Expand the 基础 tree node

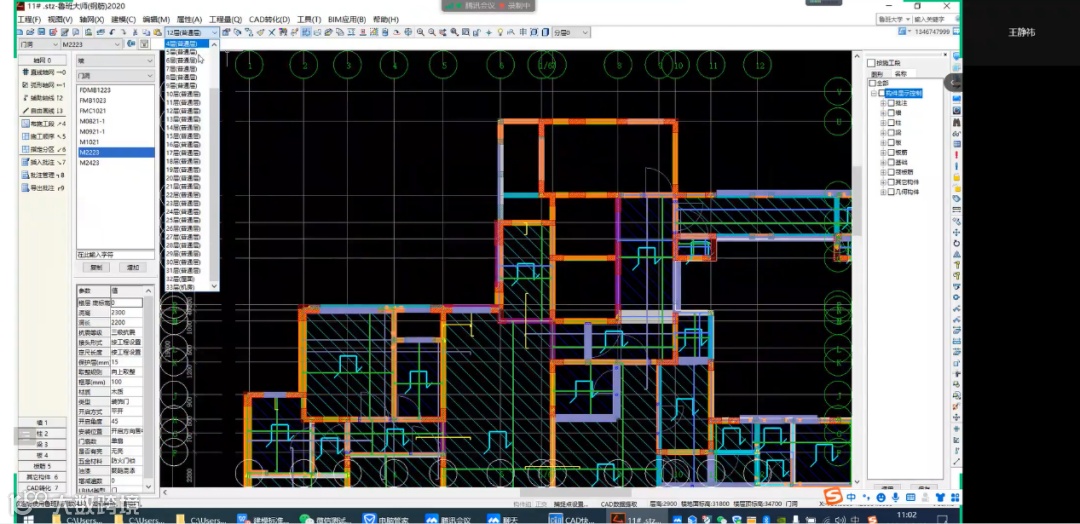coord(883,163)
